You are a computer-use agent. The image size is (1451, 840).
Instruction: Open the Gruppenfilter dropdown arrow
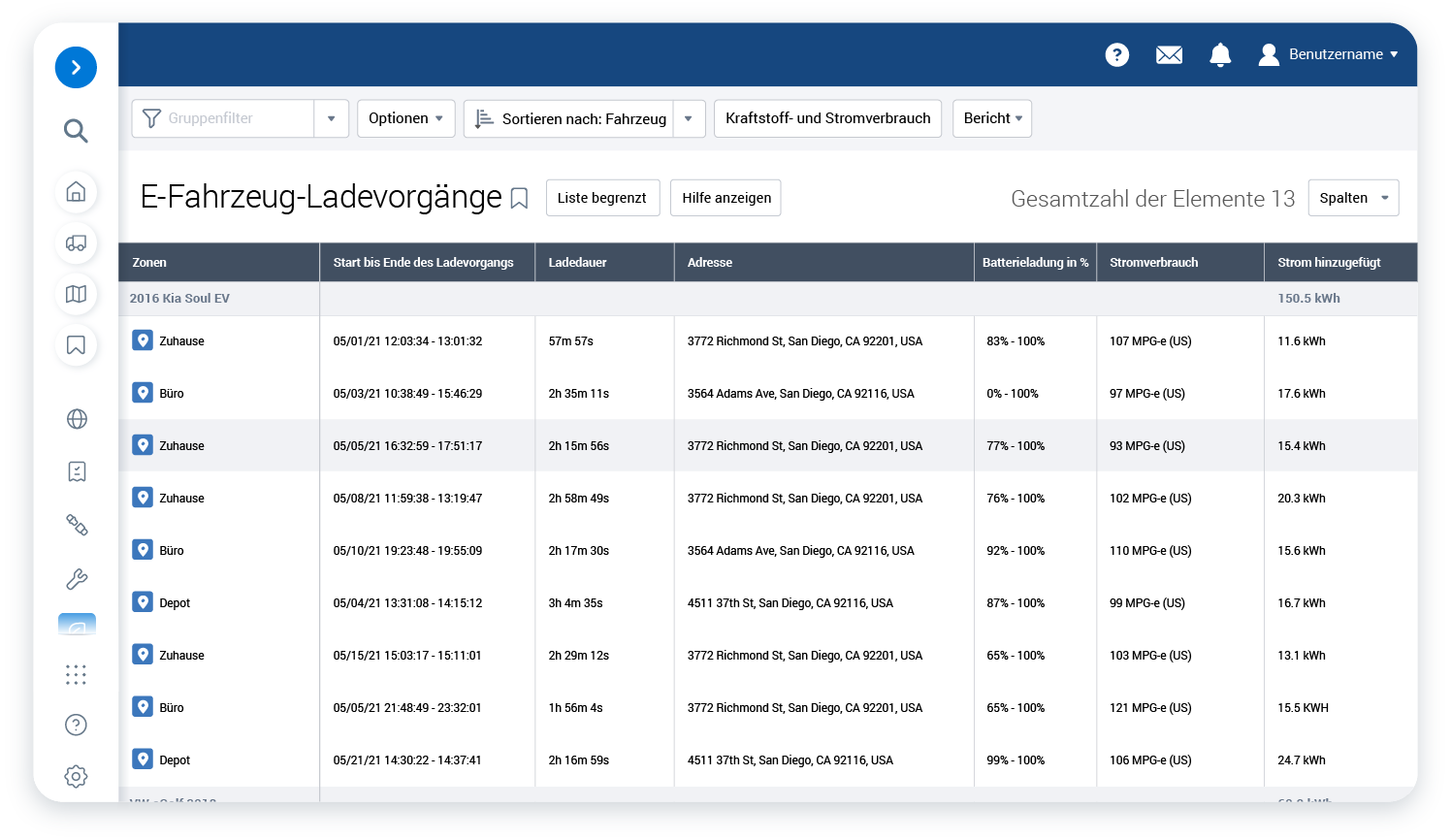331,117
